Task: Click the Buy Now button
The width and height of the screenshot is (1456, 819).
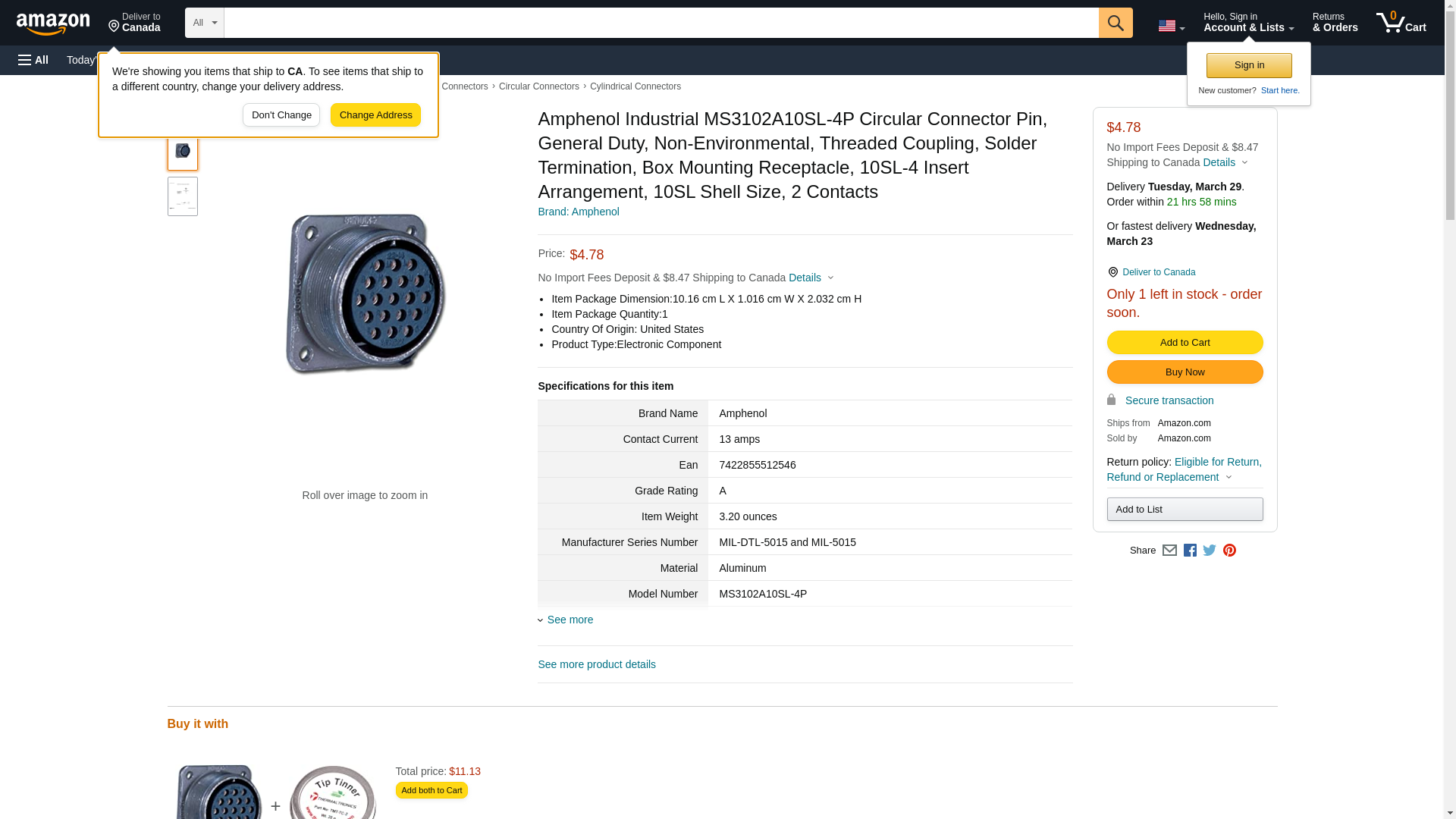Action: click(x=1185, y=372)
